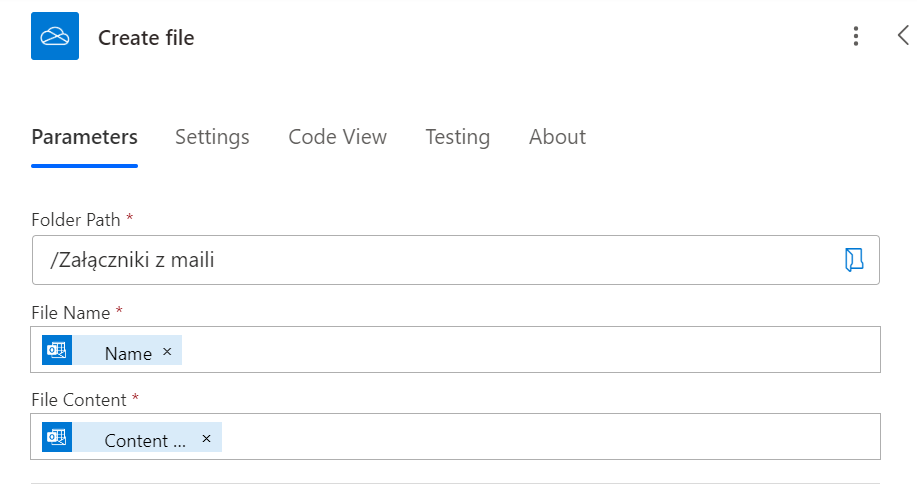The height and width of the screenshot is (494, 917).
Task: Select the About tab
Action: coord(557,137)
